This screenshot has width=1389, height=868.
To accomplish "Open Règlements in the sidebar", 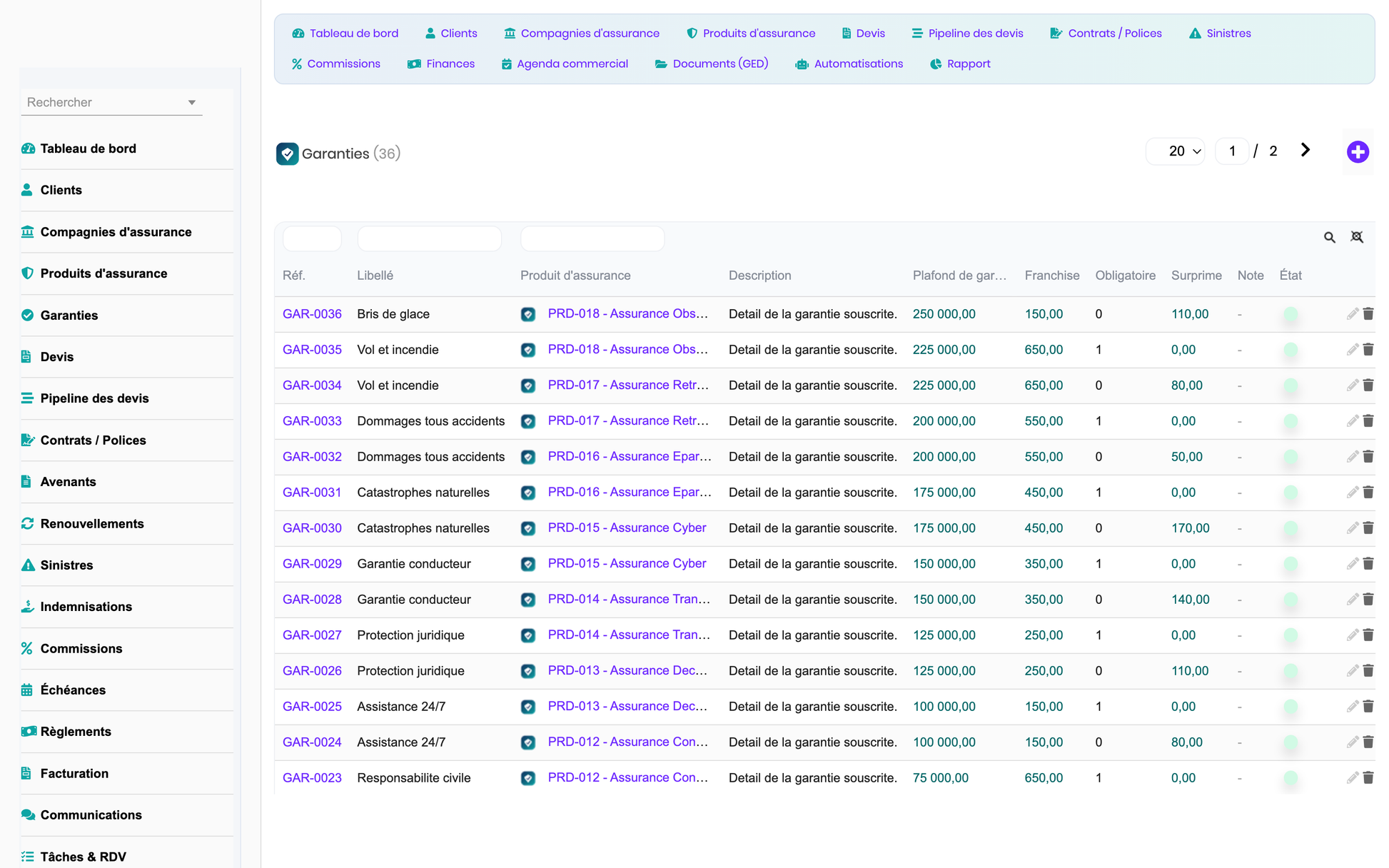I will [76, 732].
